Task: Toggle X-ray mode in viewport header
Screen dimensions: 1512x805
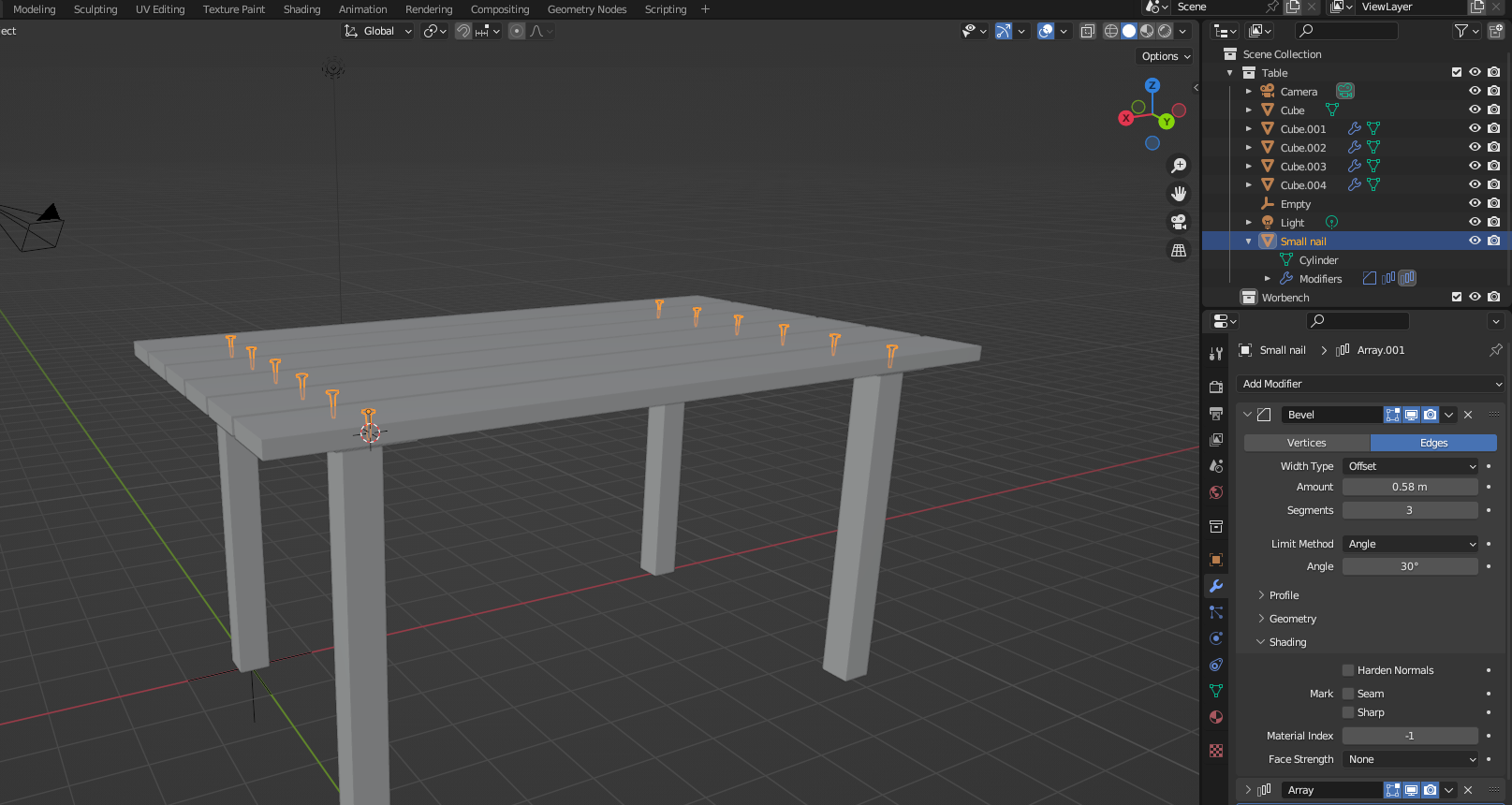Action: point(1087,31)
